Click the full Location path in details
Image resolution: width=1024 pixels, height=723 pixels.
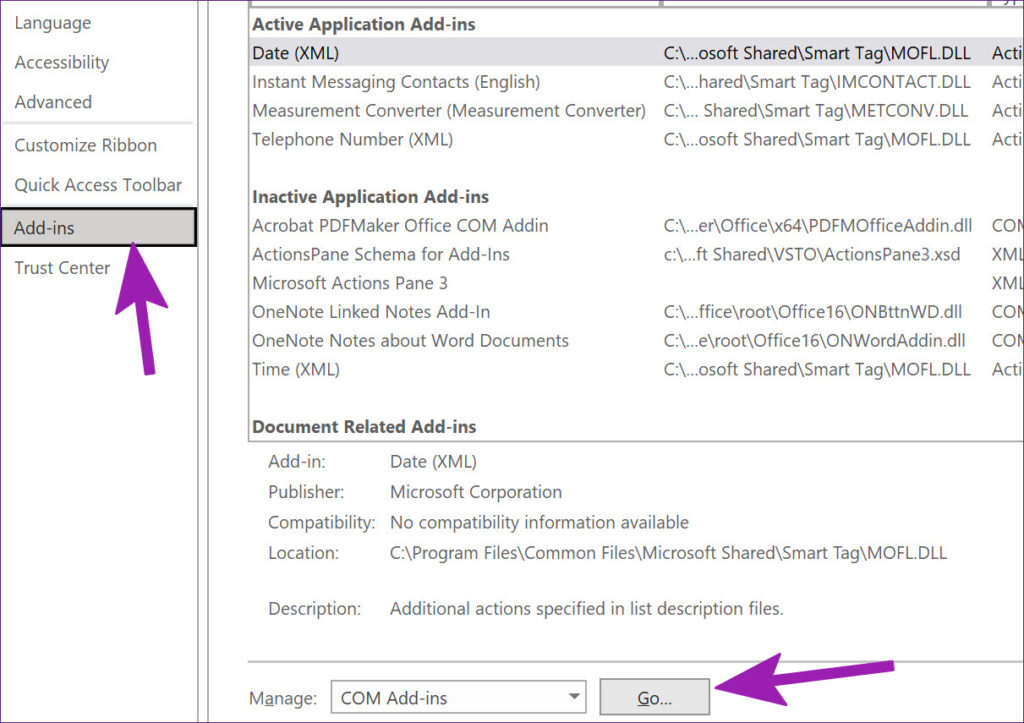tap(668, 553)
